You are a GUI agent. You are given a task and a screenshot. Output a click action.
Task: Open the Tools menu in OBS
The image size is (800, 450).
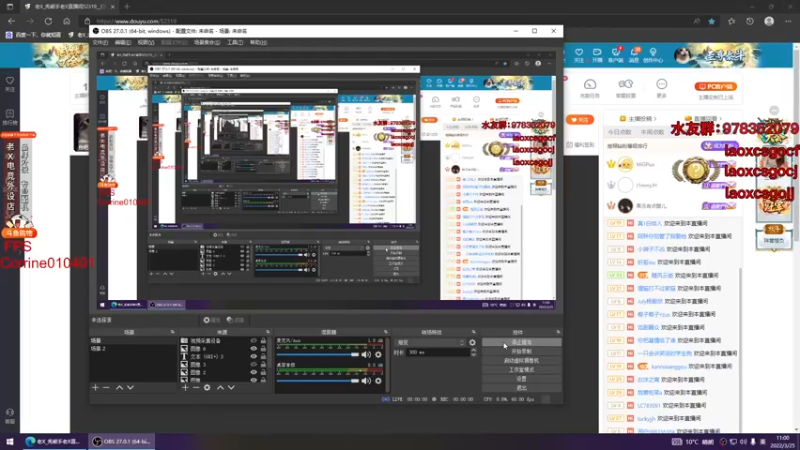point(235,42)
